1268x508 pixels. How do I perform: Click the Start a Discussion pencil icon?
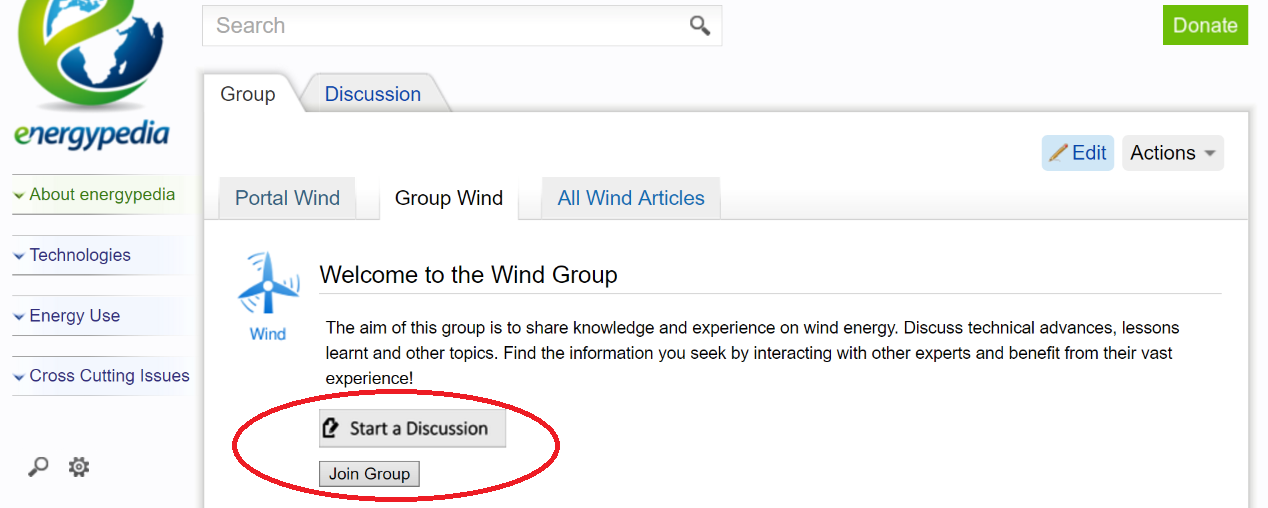click(x=331, y=429)
